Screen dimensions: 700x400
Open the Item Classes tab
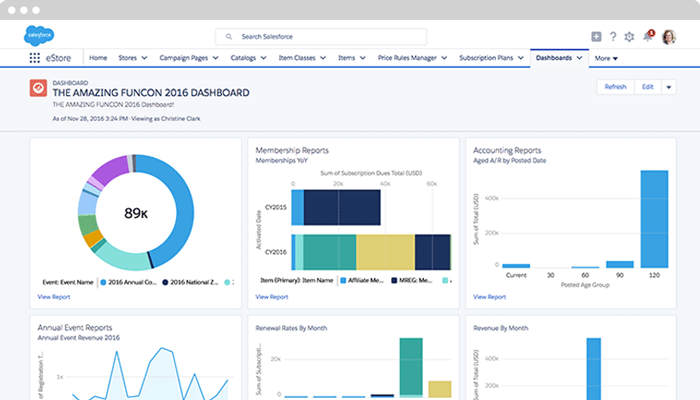297,58
